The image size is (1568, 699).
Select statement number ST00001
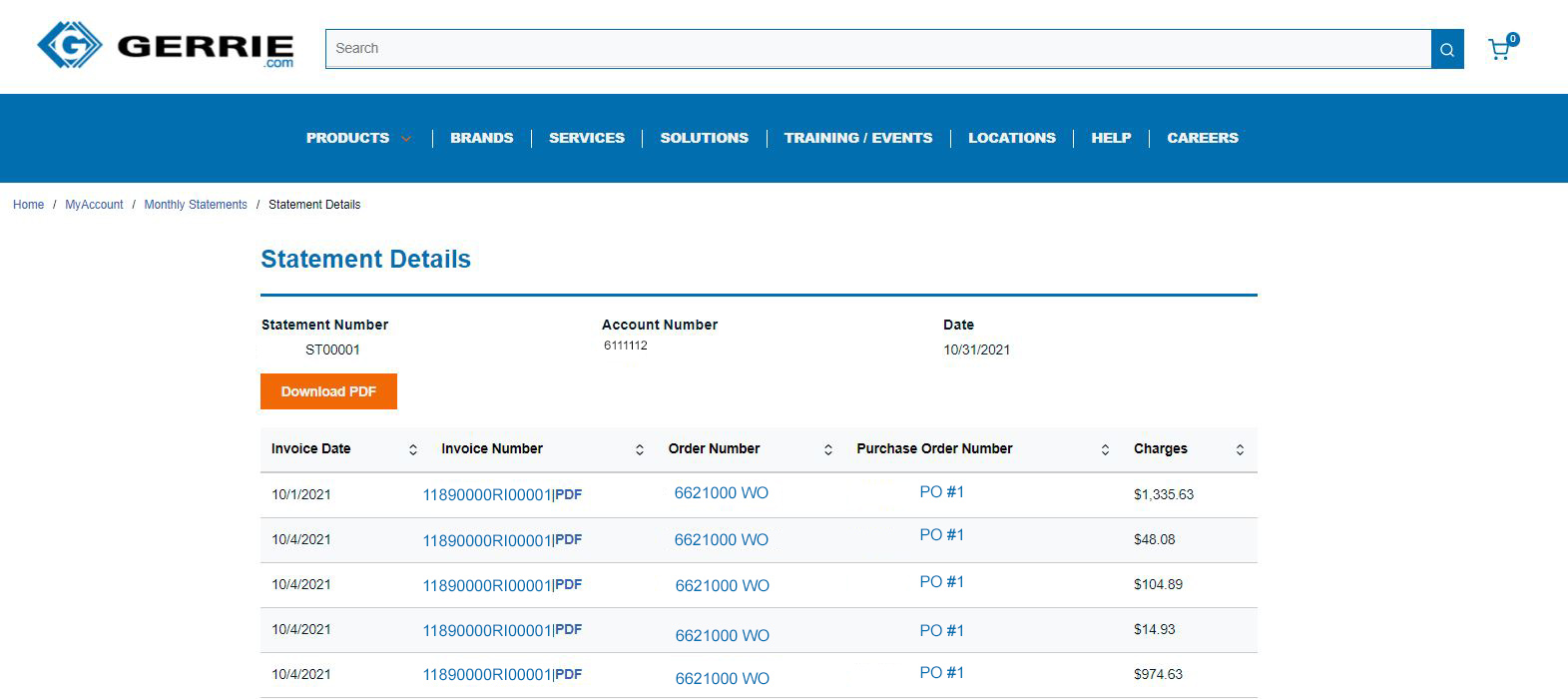click(332, 349)
